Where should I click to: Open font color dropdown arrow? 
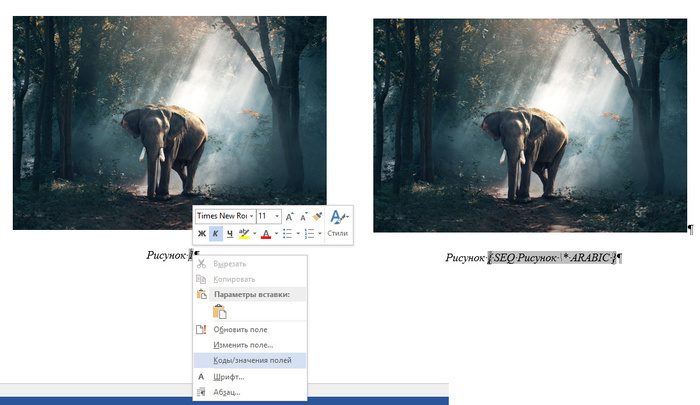click(276, 234)
